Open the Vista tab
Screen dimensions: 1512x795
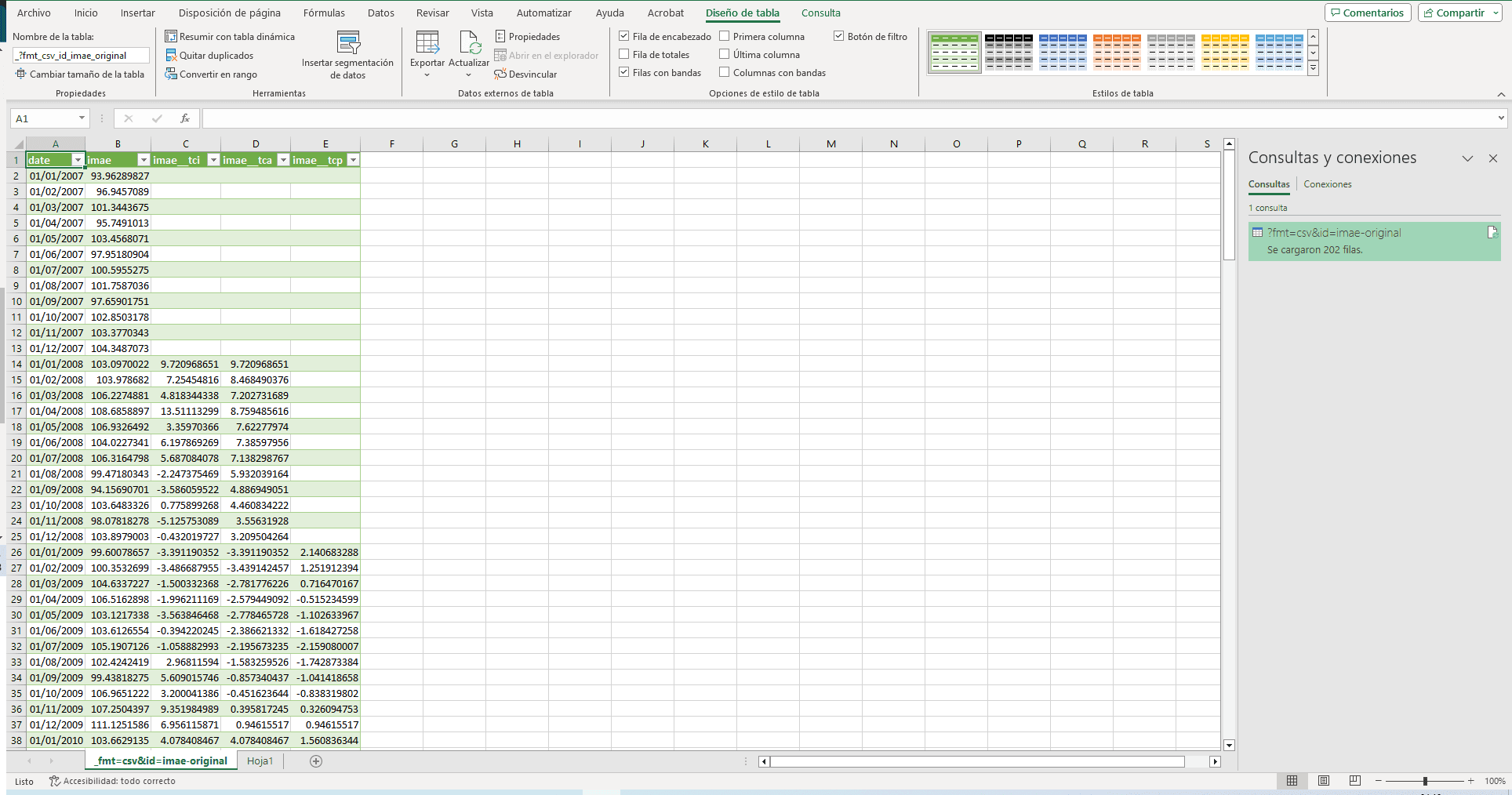pyautogui.click(x=482, y=13)
